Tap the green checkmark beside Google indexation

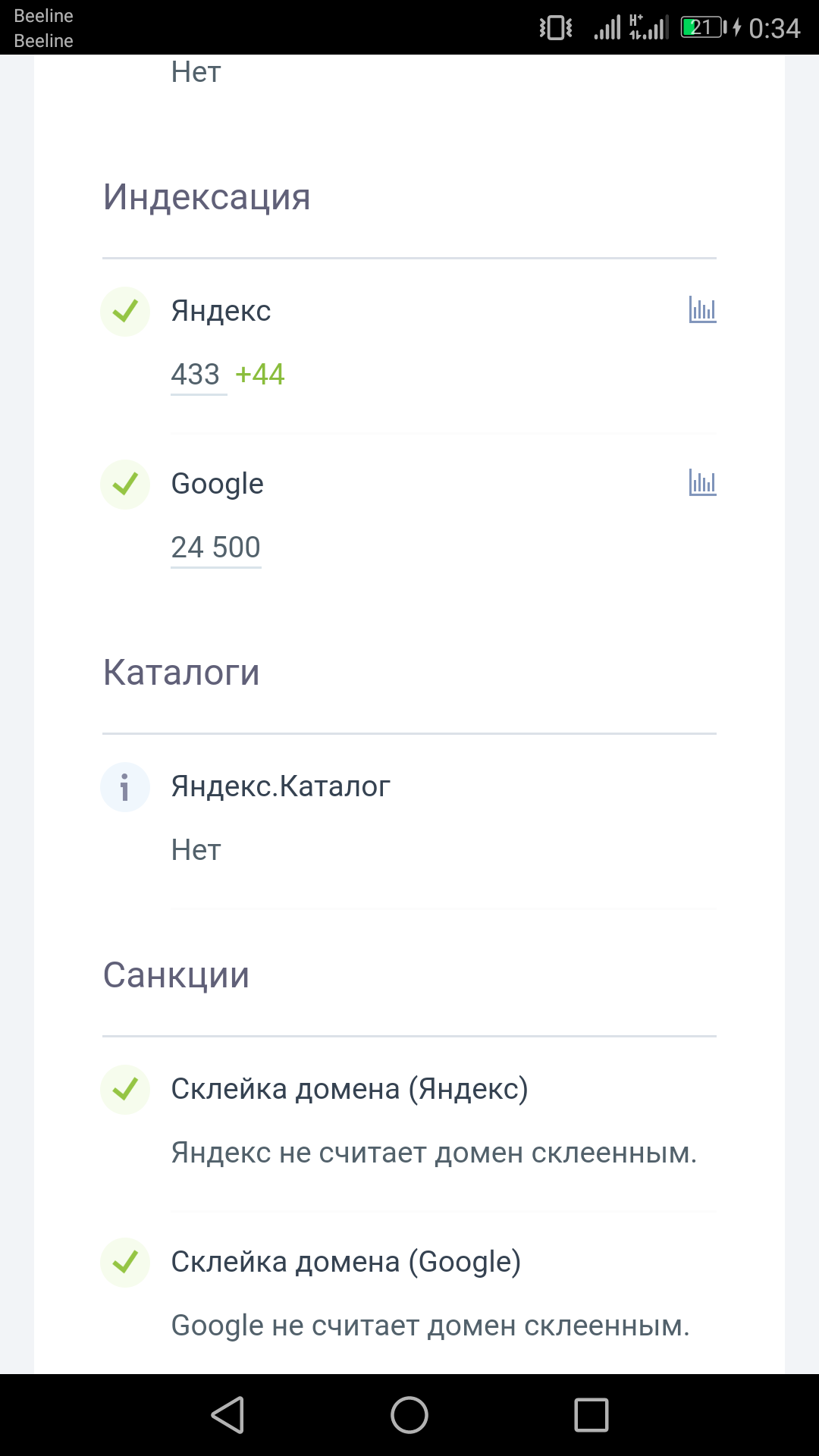click(125, 484)
